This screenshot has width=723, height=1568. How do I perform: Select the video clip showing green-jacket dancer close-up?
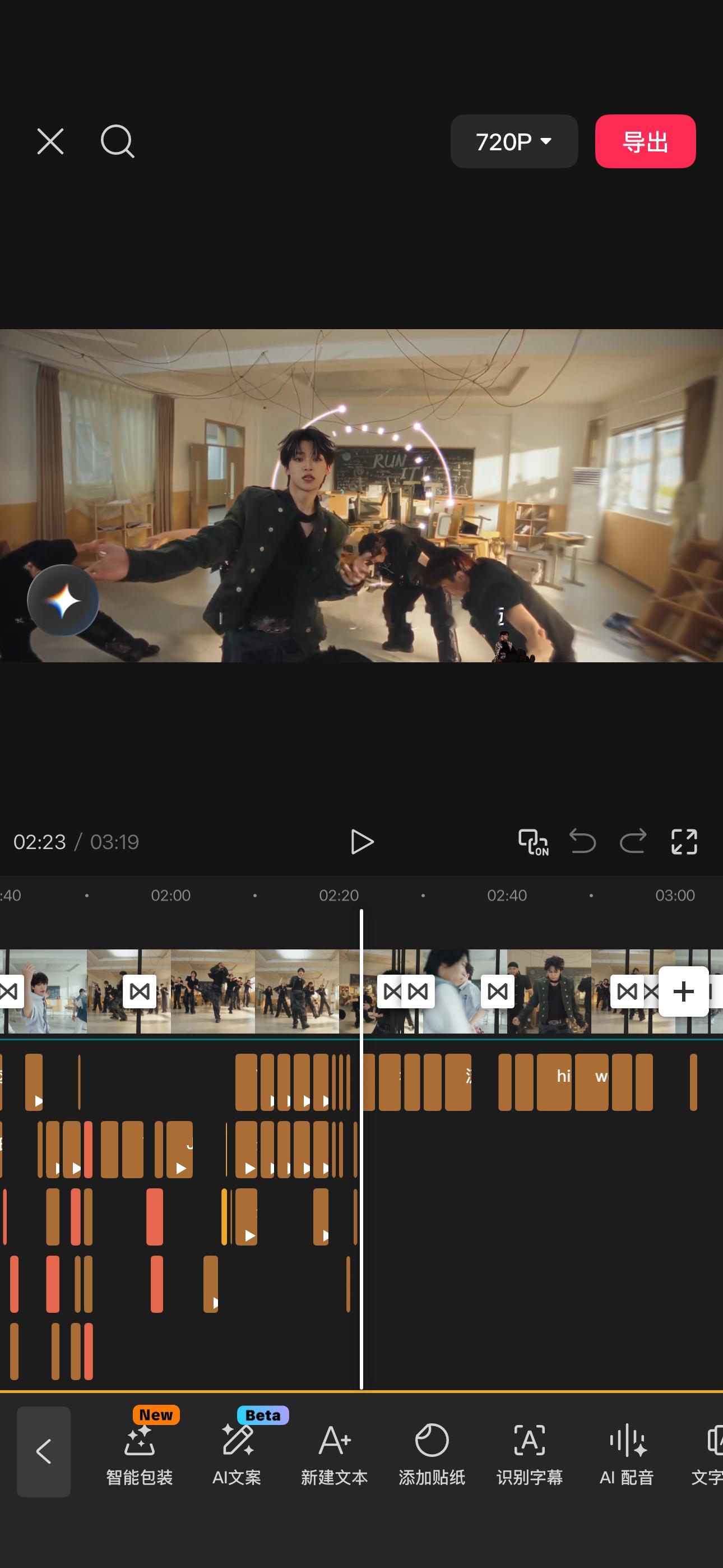[548, 991]
